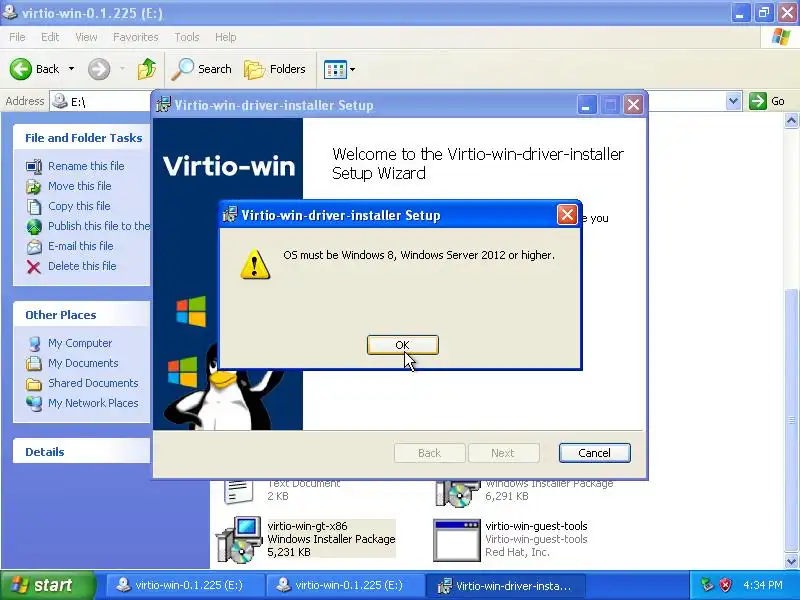Click the Go button
This screenshot has width=800, height=600.
(x=767, y=101)
